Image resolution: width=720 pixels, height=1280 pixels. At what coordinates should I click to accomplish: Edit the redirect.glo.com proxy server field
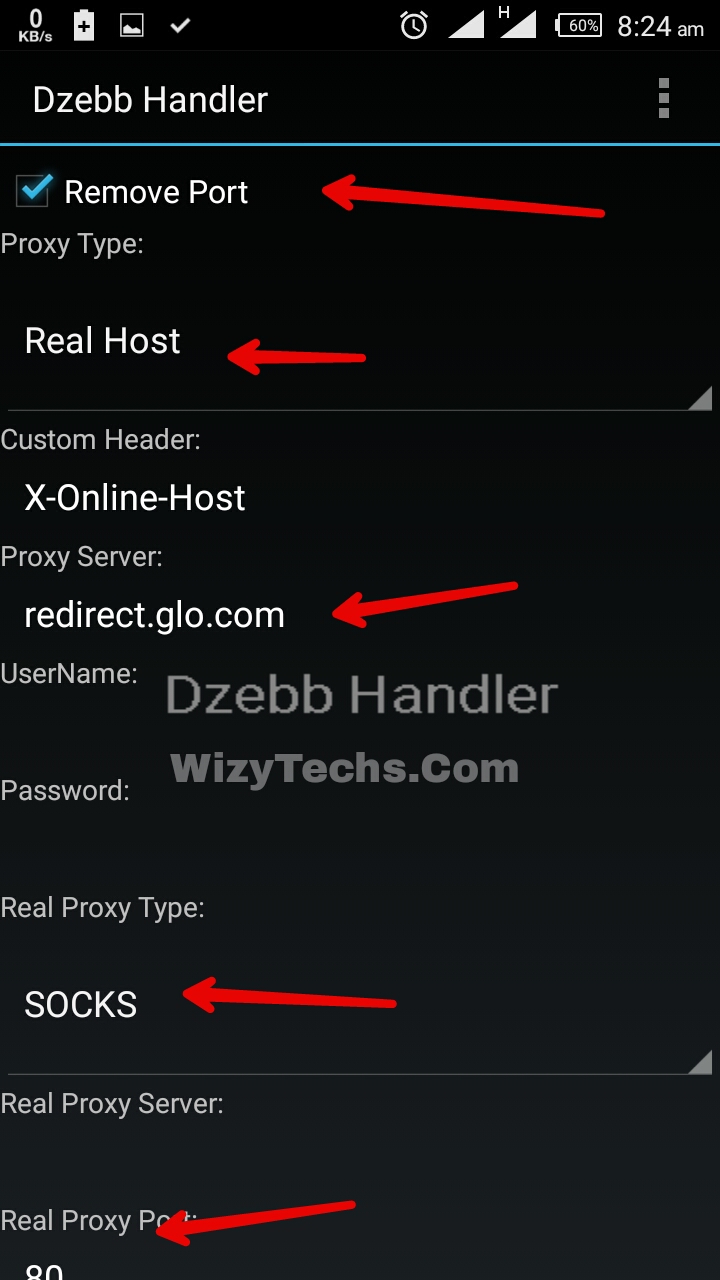coord(360,615)
